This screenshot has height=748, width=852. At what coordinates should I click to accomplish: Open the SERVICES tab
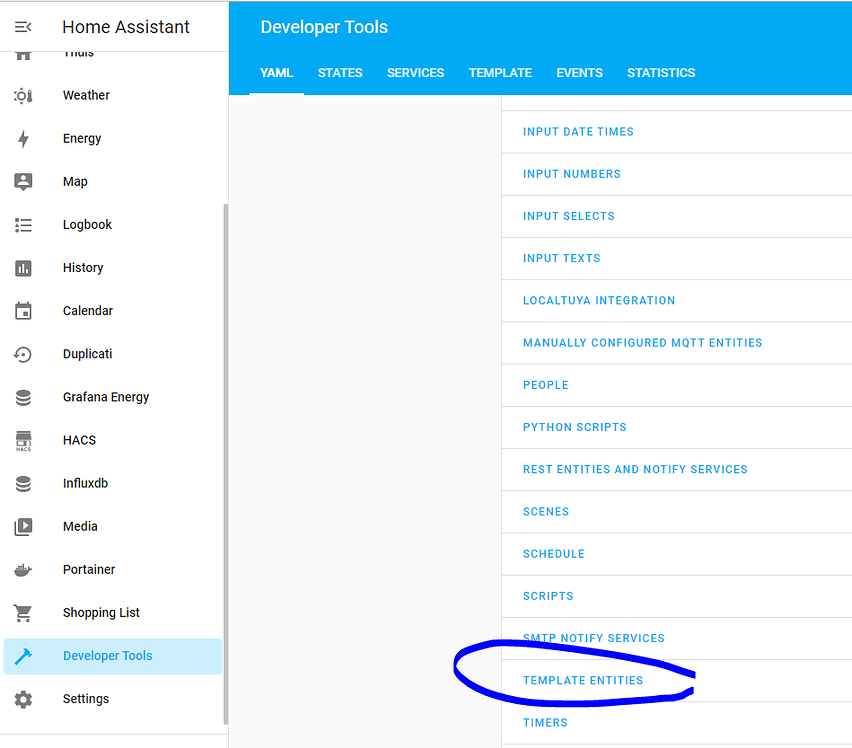(415, 72)
